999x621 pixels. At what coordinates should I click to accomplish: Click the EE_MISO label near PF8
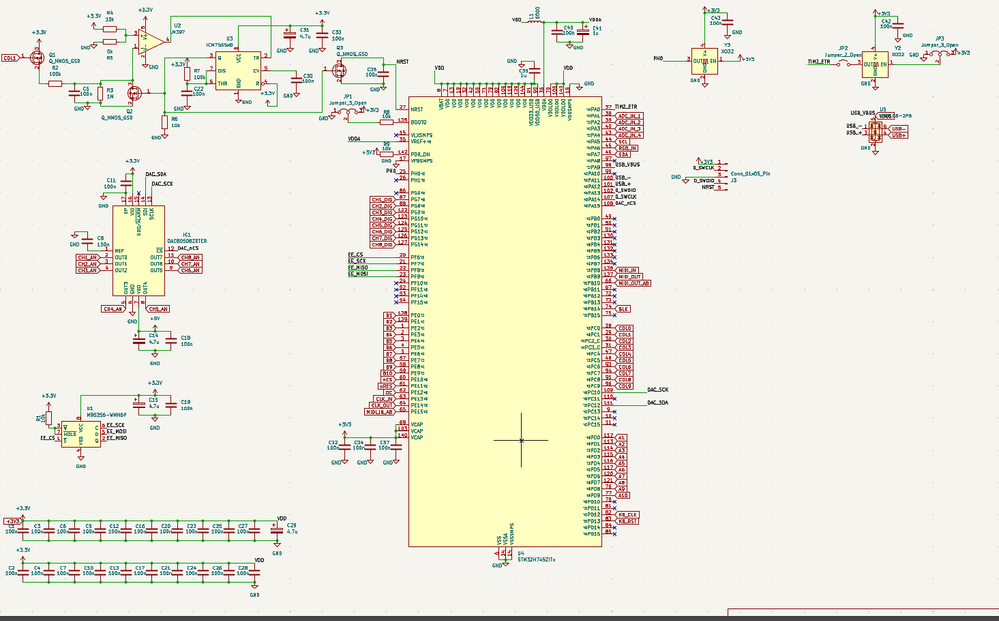point(358,268)
